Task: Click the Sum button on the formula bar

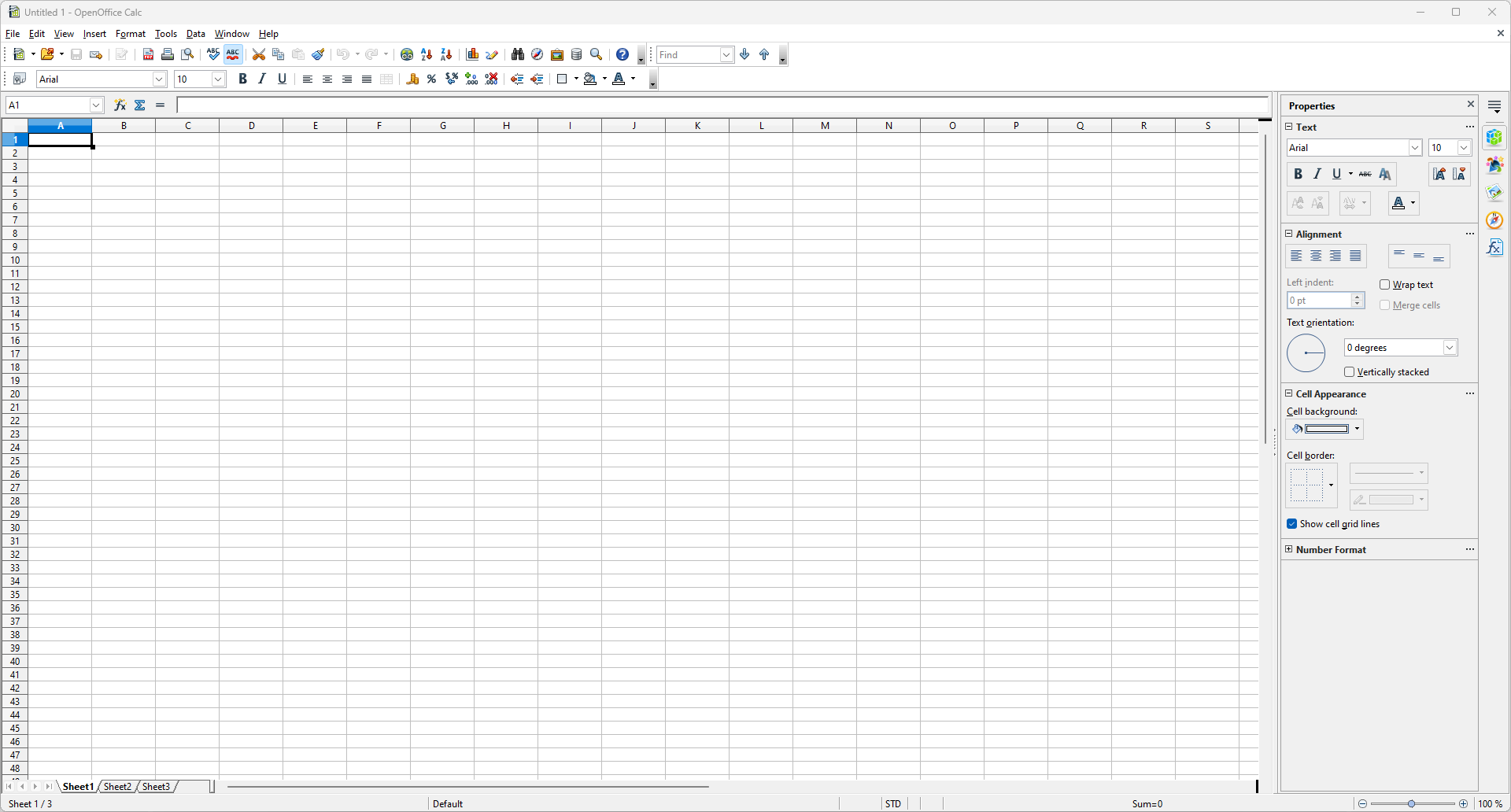Action: point(140,105)
